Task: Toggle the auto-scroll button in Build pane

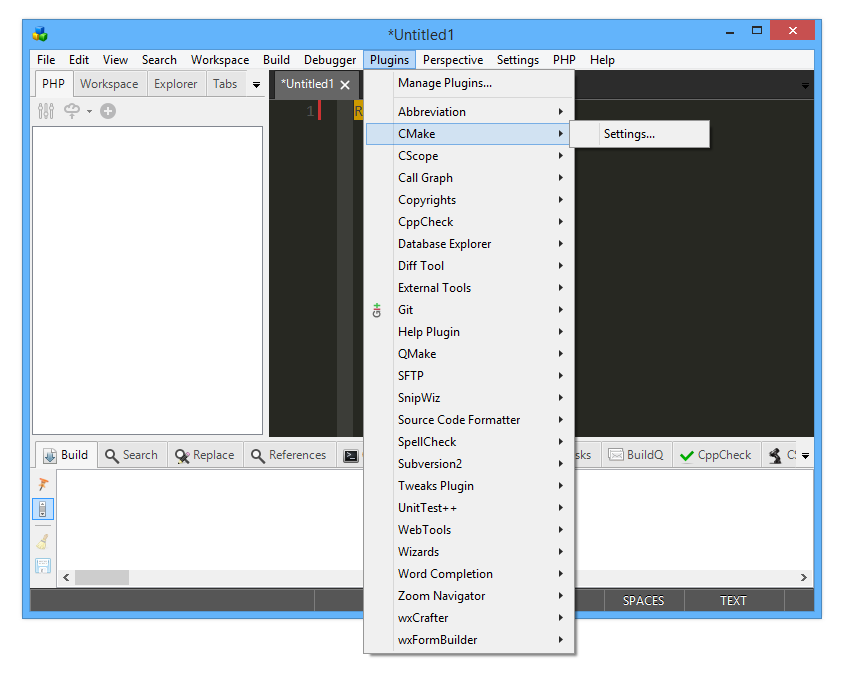Action: click(43, 510)
